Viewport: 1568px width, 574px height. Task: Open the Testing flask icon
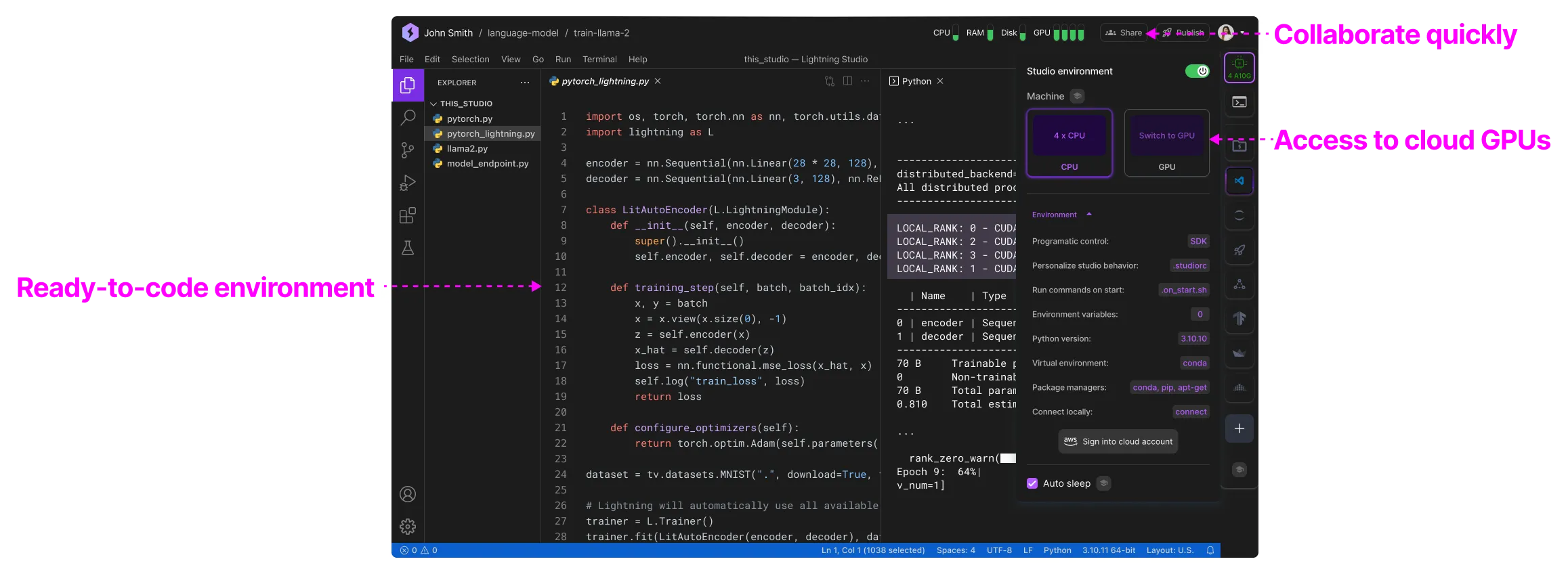408,248
